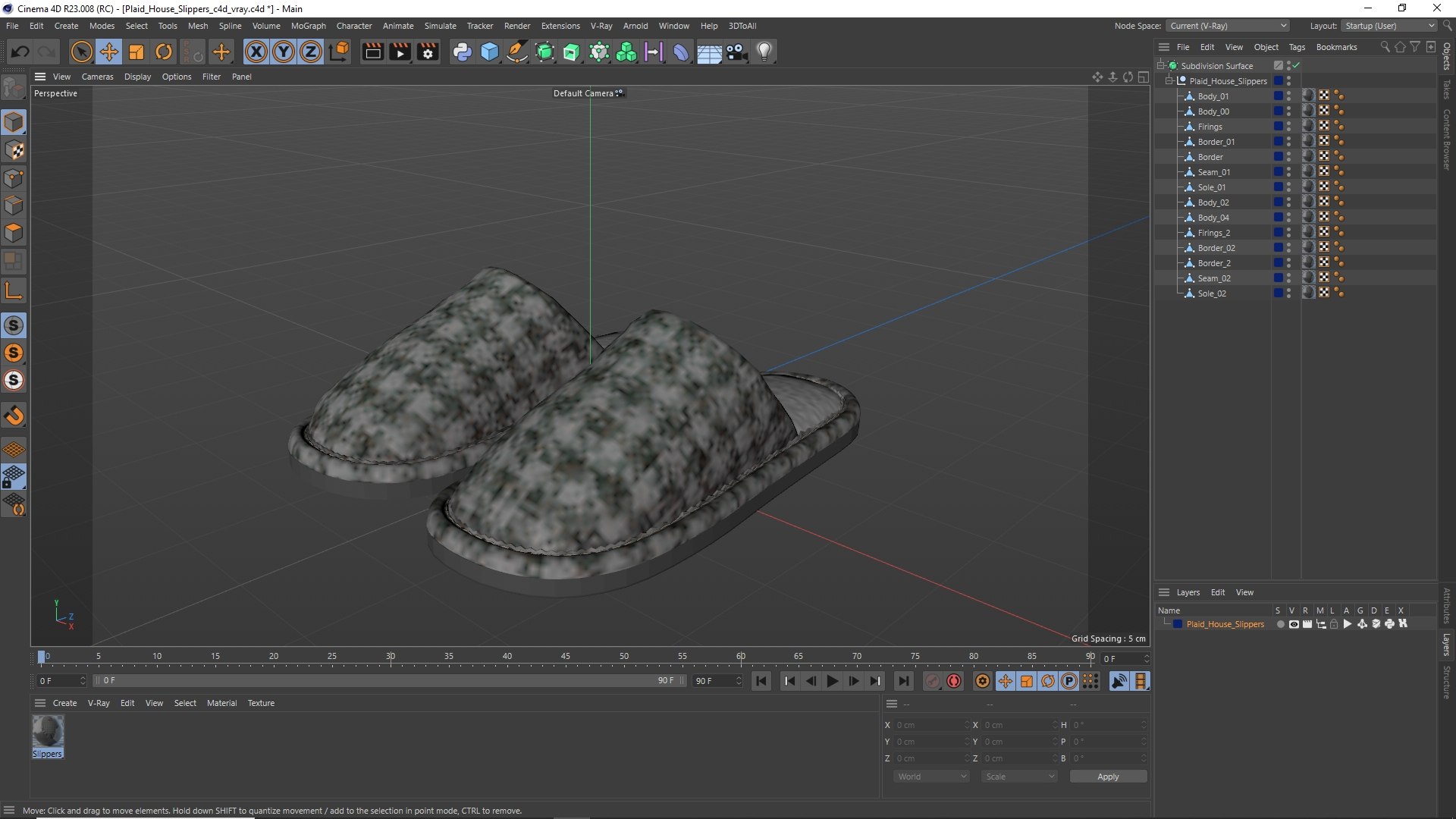Open Object Manager Tags menu
Image resolution: width=1456 pixels, height=819 pixels.
(x=1297, y=47)
